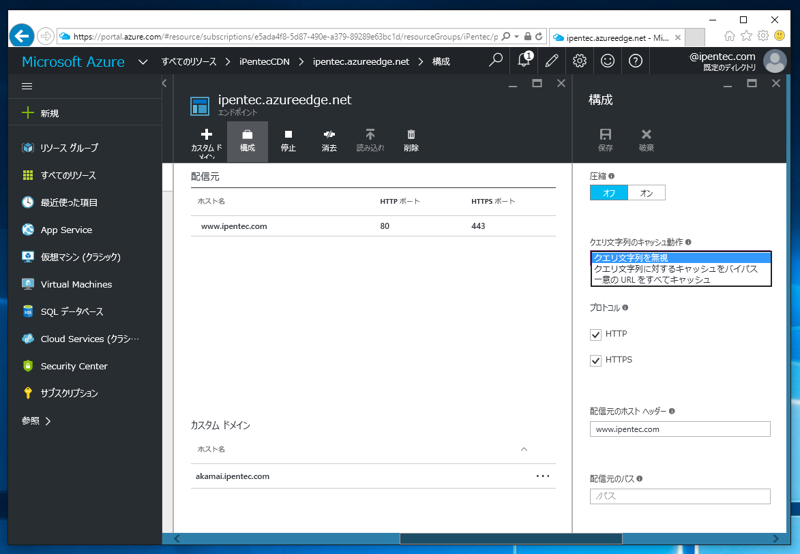Click akamai.ipentec.com custom domain row

373,476
